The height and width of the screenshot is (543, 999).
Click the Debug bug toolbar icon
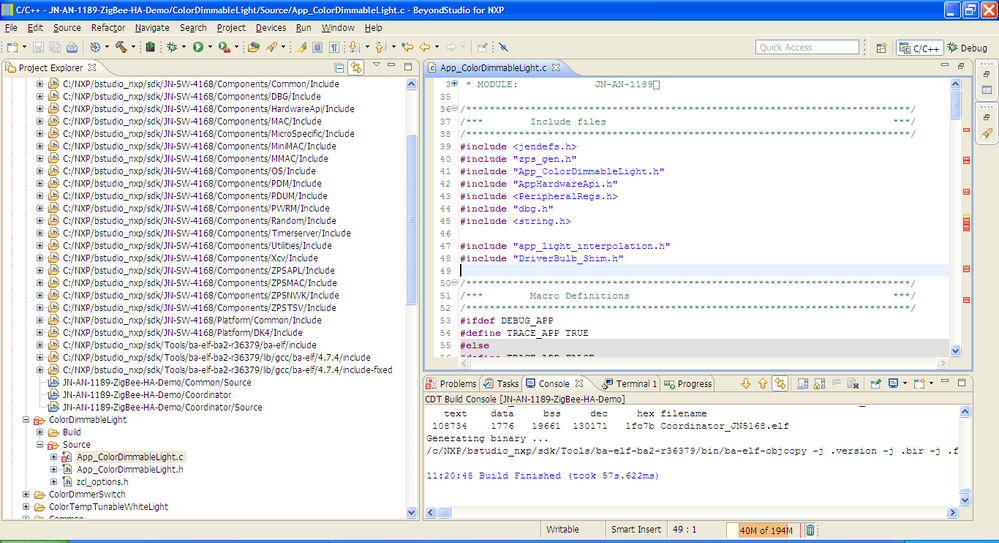172,47
